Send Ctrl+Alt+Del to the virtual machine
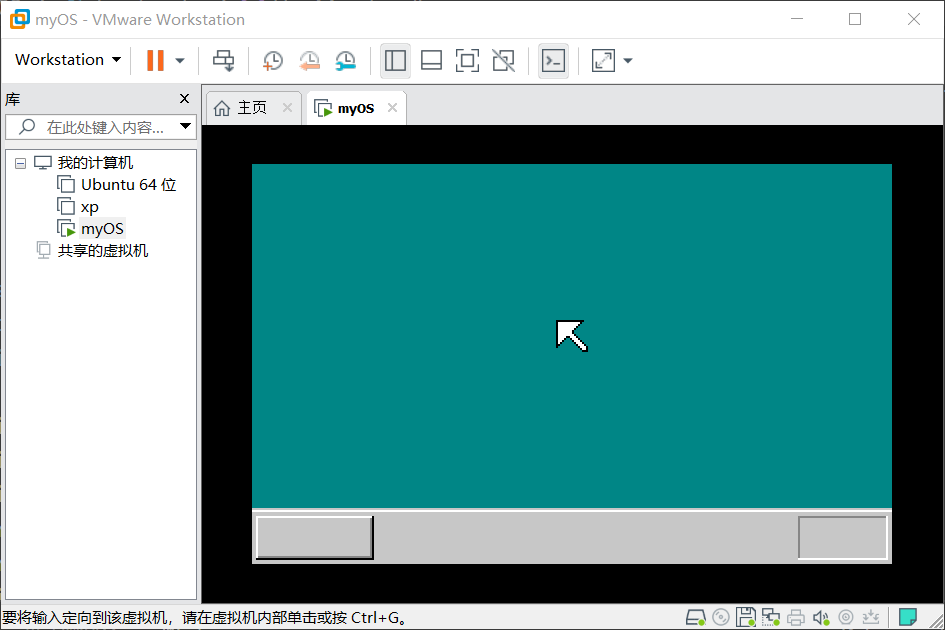 click(224, 60)
